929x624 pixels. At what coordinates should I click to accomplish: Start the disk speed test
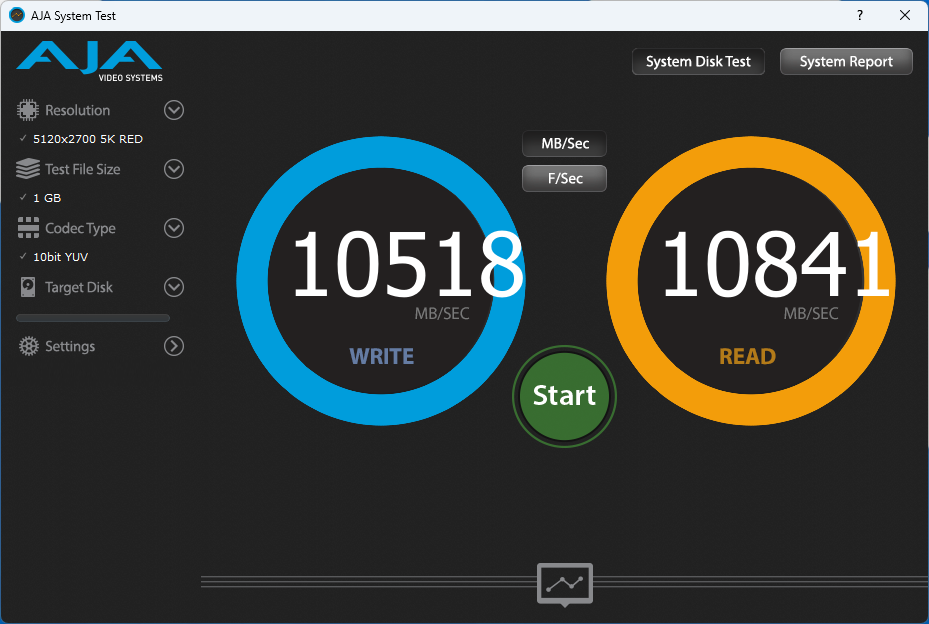click(565, 396)
